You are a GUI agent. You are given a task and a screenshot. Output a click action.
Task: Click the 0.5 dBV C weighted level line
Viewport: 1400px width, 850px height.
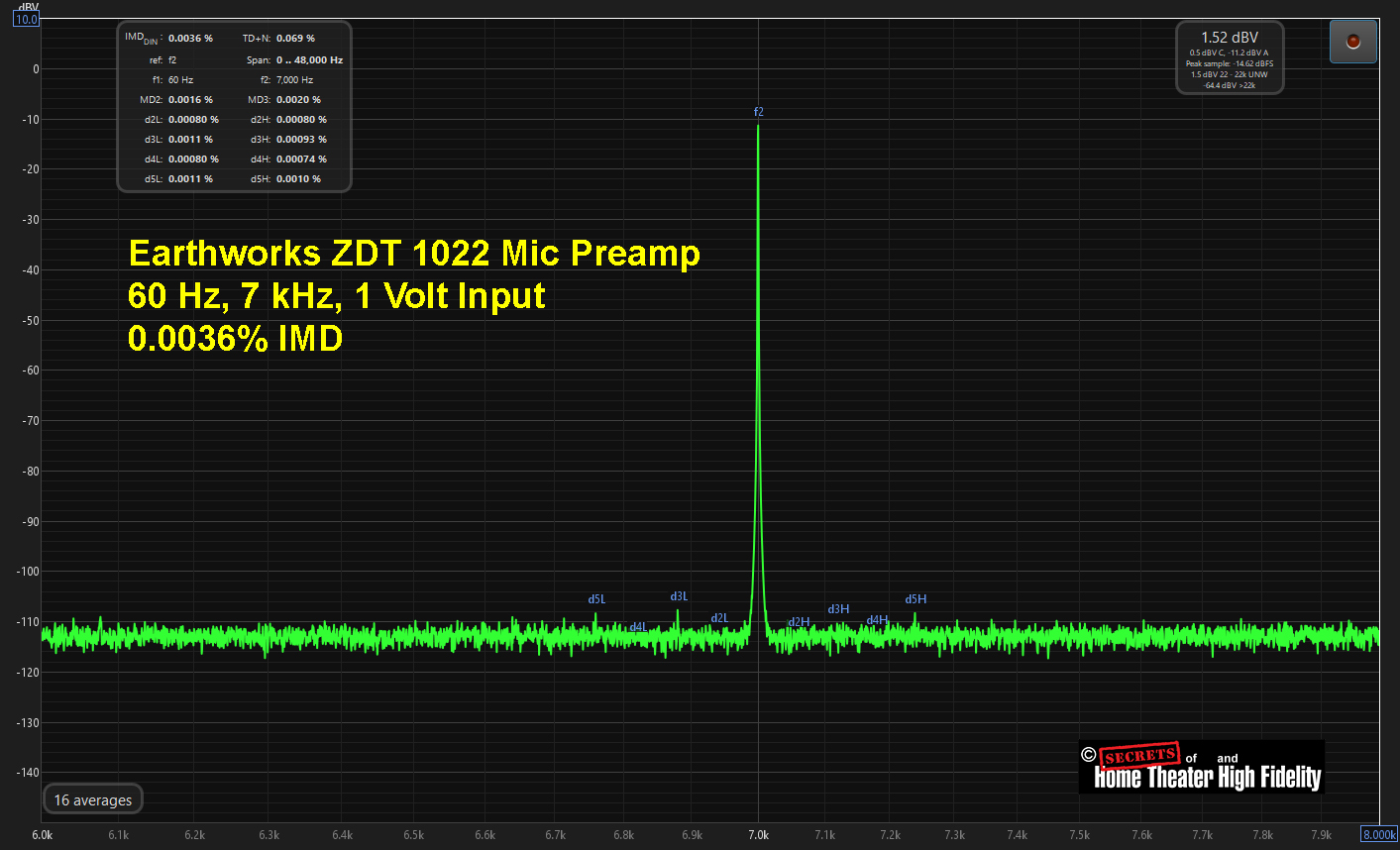(x=1230, y=53)
